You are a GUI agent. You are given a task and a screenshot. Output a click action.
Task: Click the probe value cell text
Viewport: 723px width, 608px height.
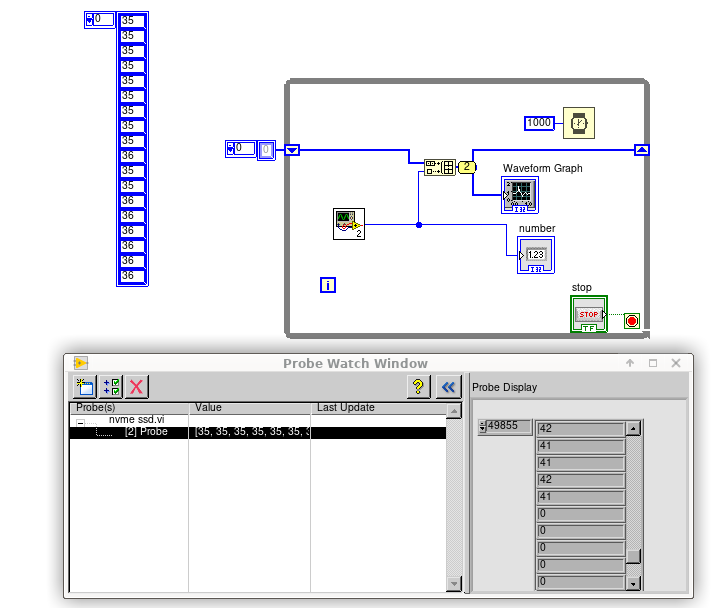(252, 432)
